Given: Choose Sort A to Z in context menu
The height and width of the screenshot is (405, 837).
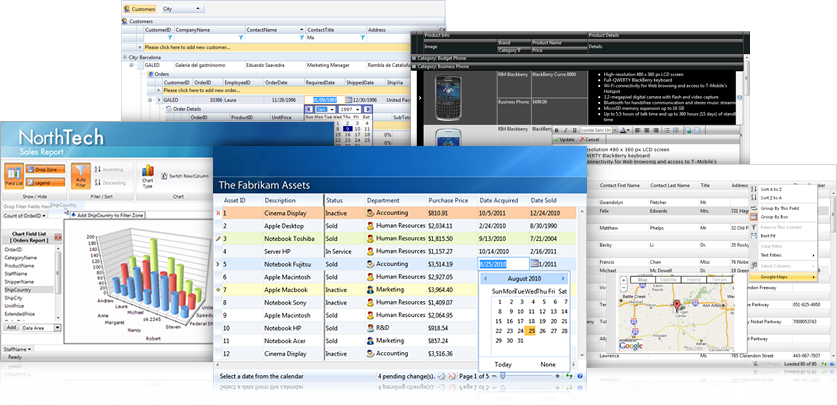Looking at the screenshot, I should 783,189.
